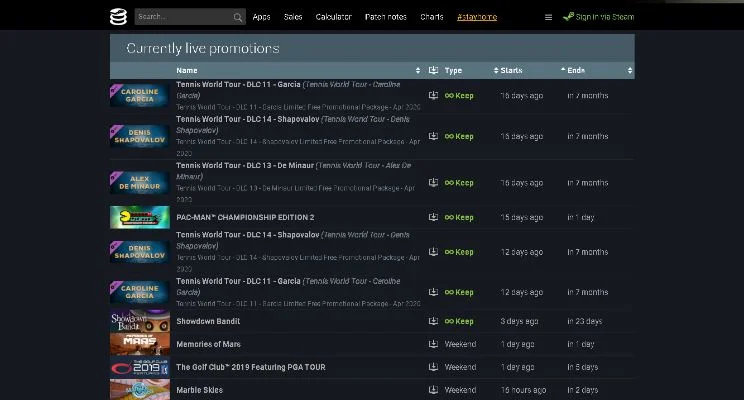This screenshot has width=744, height=400.
Task: Click 'Weekend' type in Memories of Mars row
Action: 460,344
